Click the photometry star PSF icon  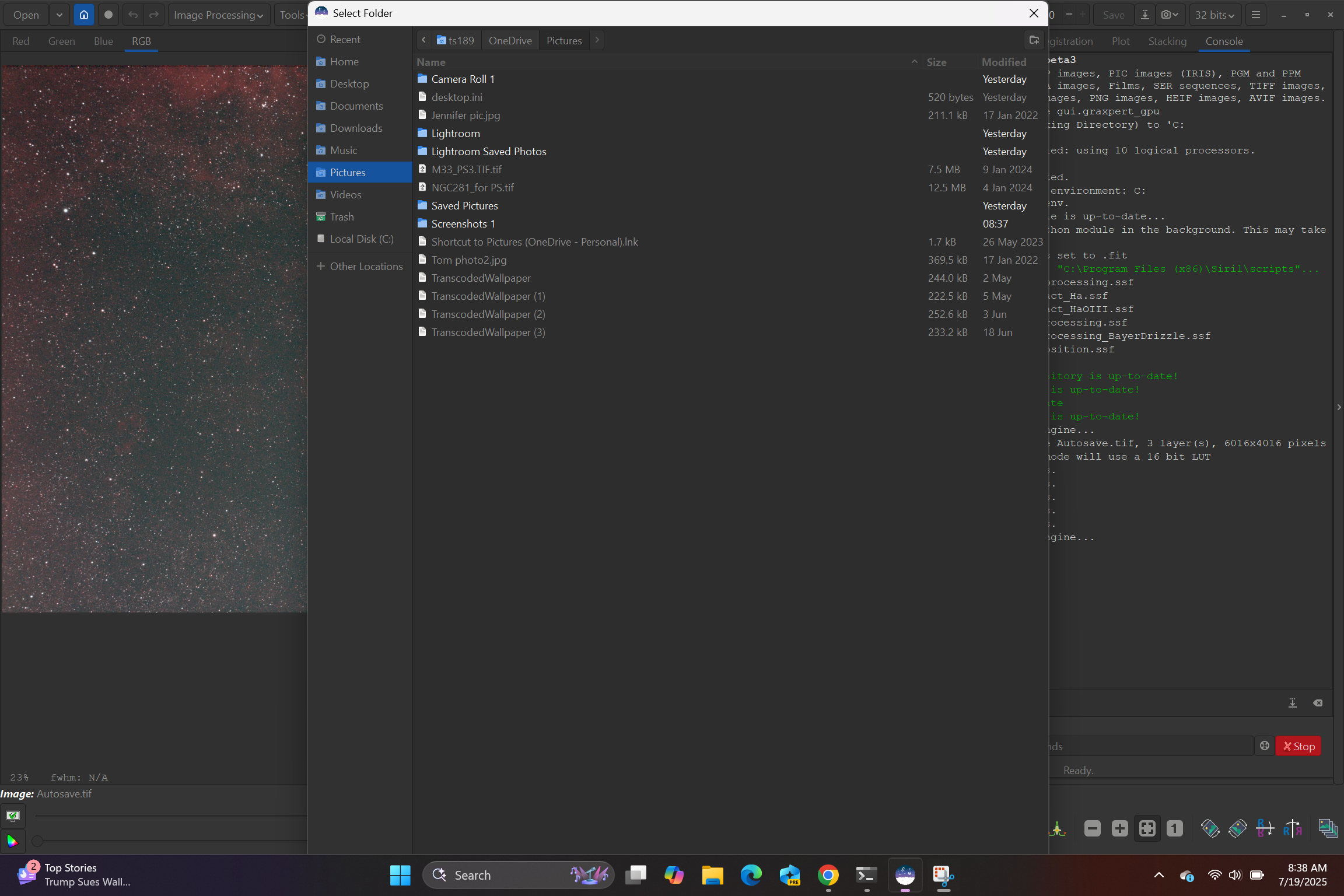[1056, 829]
